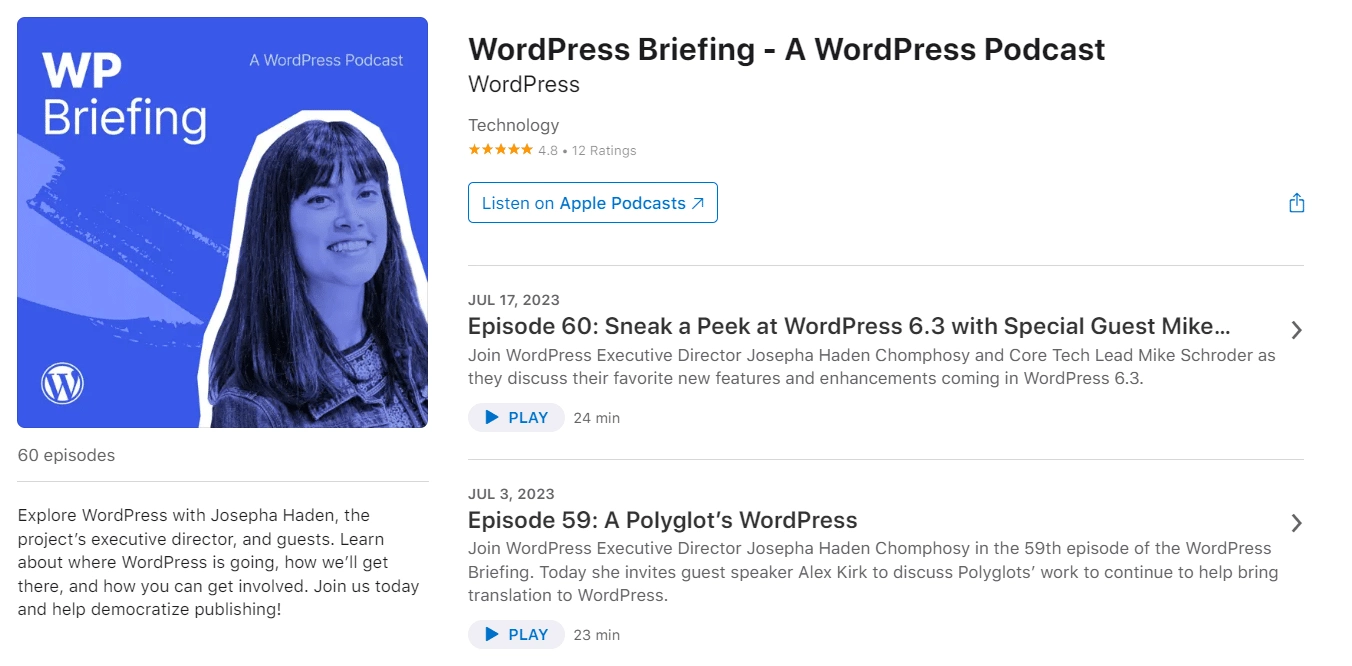Open the Listen on Apple Podcasts button

tap(592, 203)
